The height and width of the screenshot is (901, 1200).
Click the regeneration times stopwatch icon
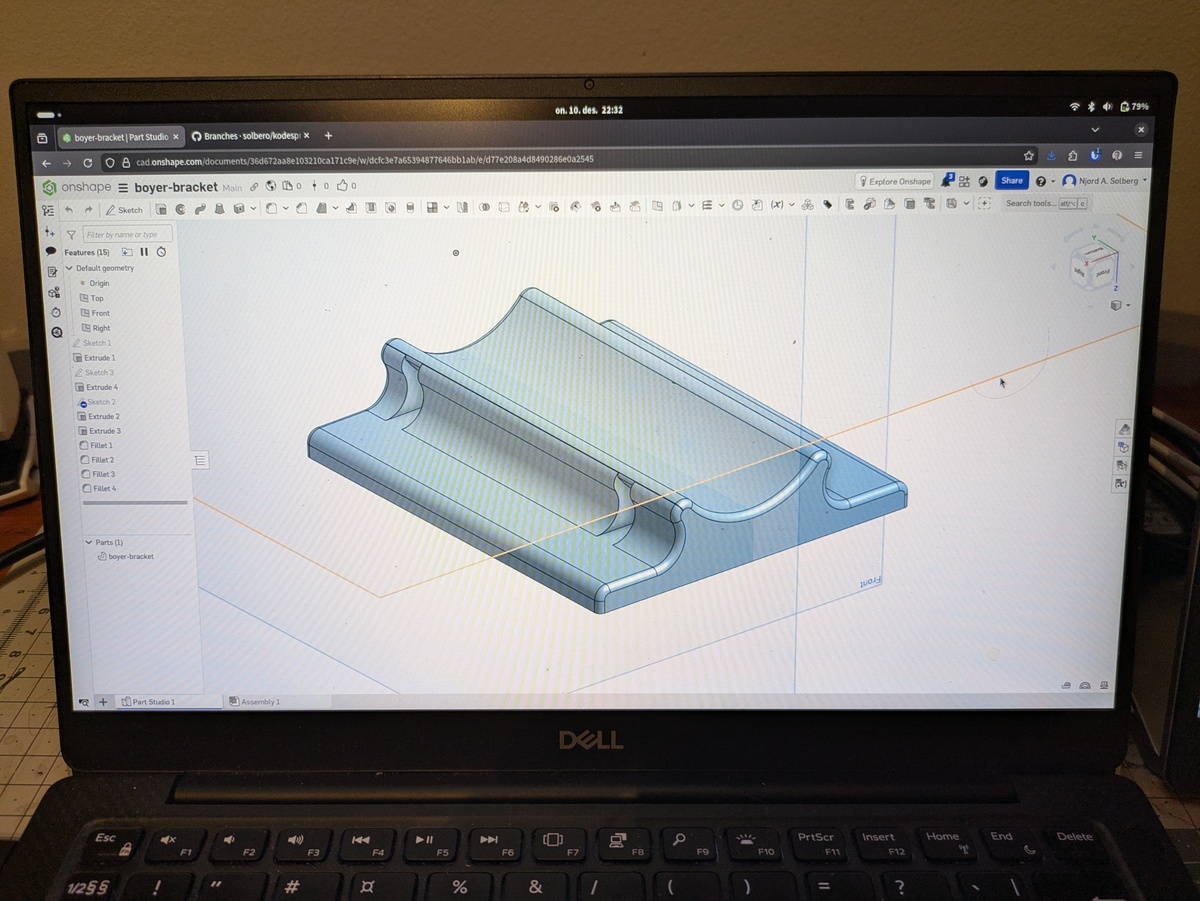161,252
